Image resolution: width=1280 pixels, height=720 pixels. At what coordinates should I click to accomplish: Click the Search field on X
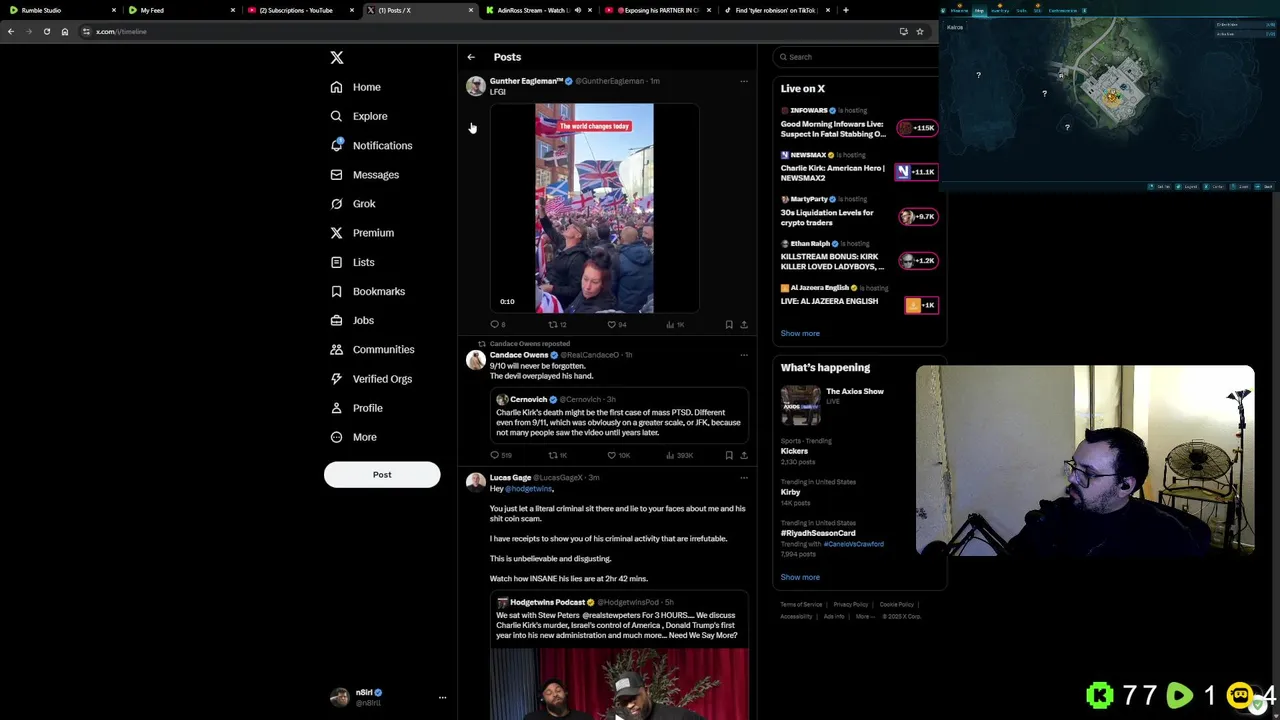[x=858, y=57]
